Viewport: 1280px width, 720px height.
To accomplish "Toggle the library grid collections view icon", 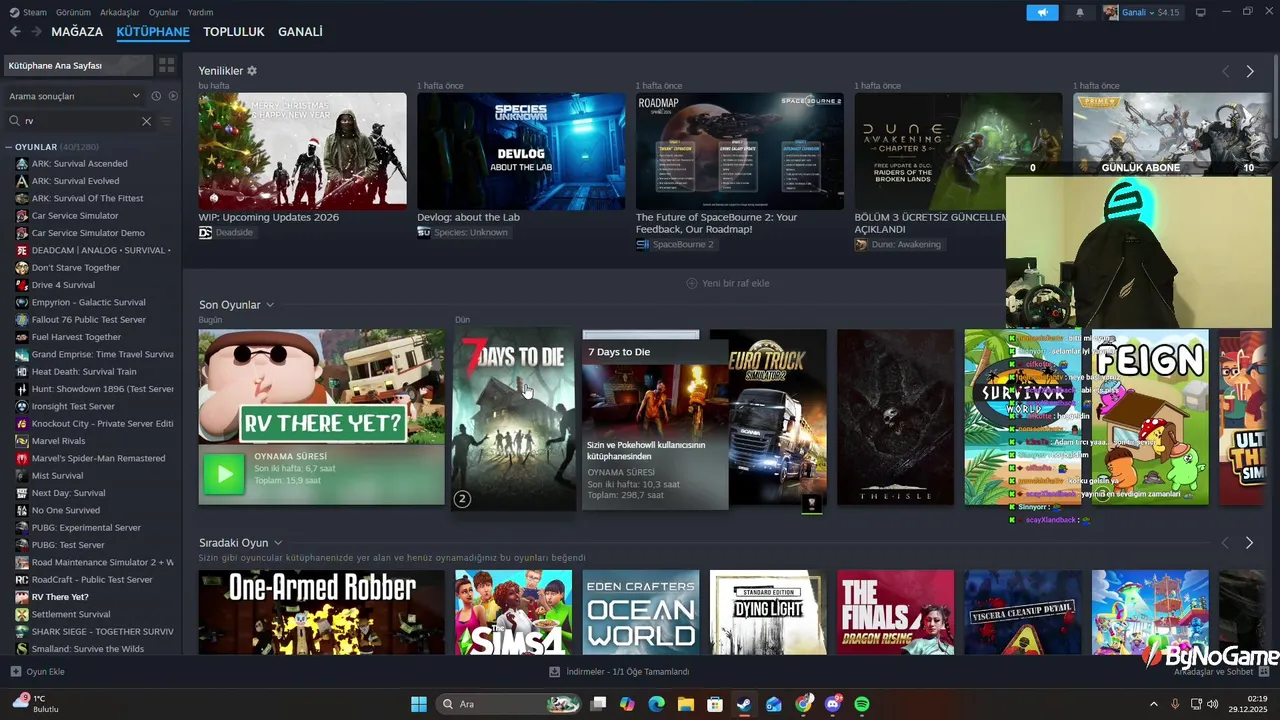I will point(167,65).
